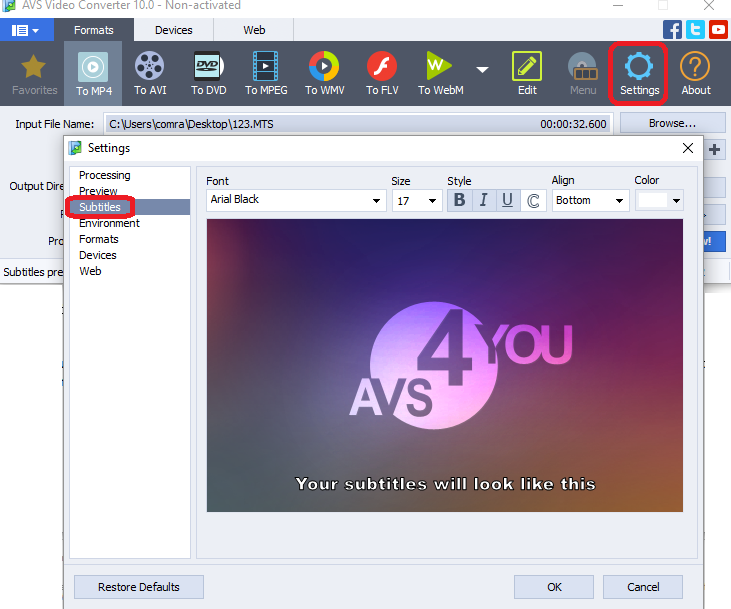Viewport: 731px width, 609px height.
Task: Switch to the Devices tab
Action: [173, 30]
